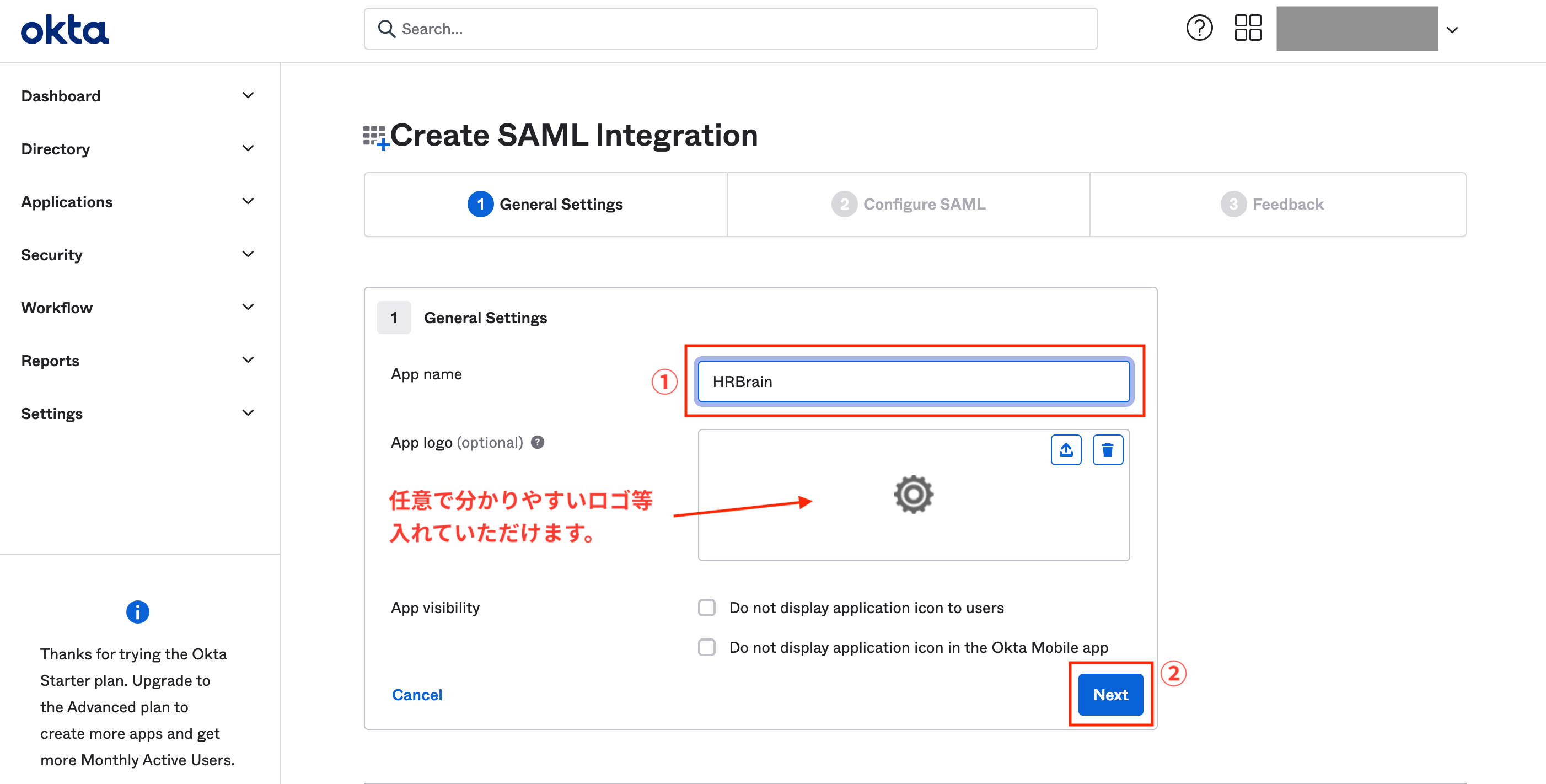The image size is (1546, 784).
Task: Open the apps grid icon
Action: click(1248, 28)
